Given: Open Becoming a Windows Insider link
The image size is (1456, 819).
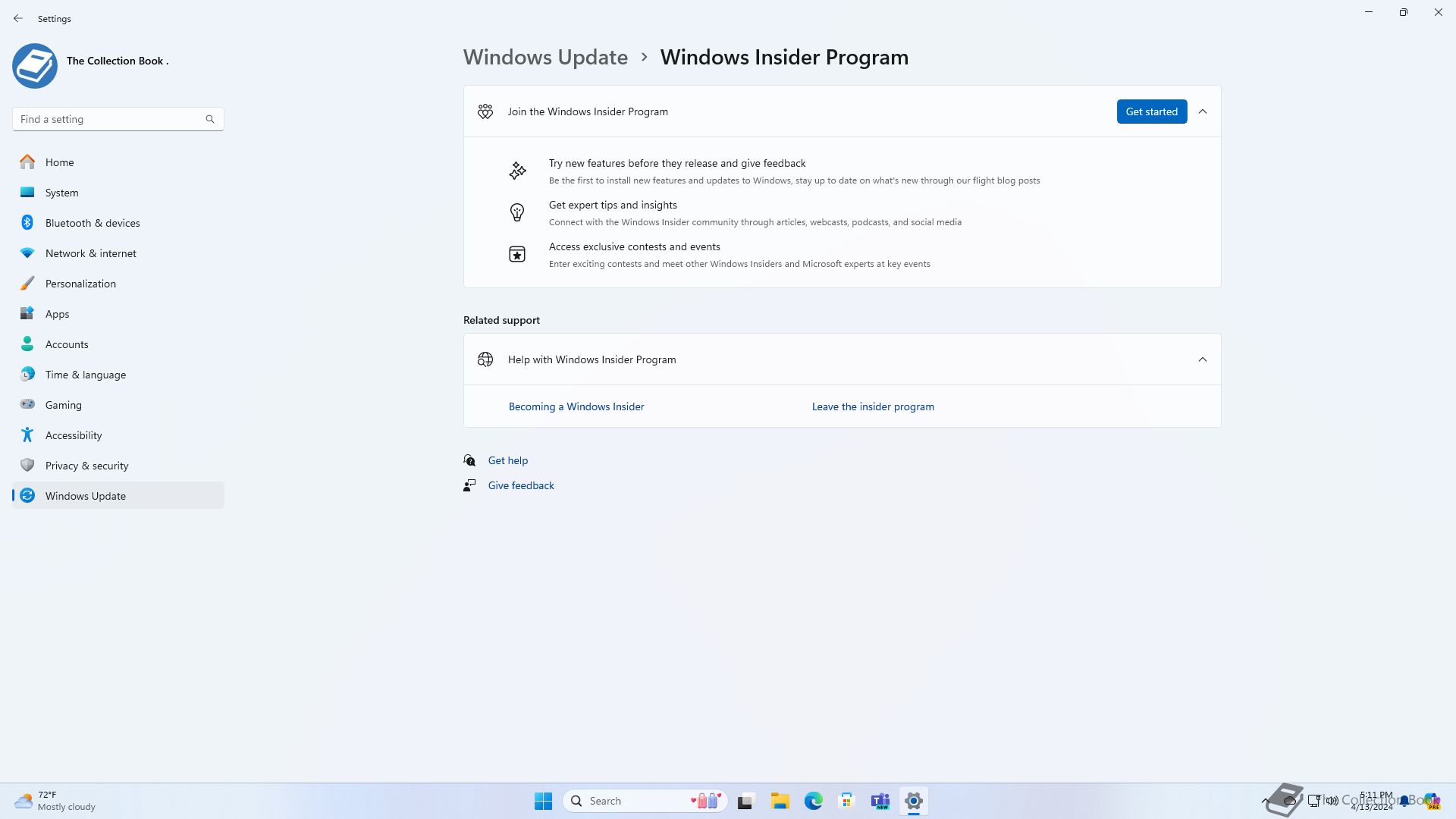Looking at the screenshot, I should 576,406.
